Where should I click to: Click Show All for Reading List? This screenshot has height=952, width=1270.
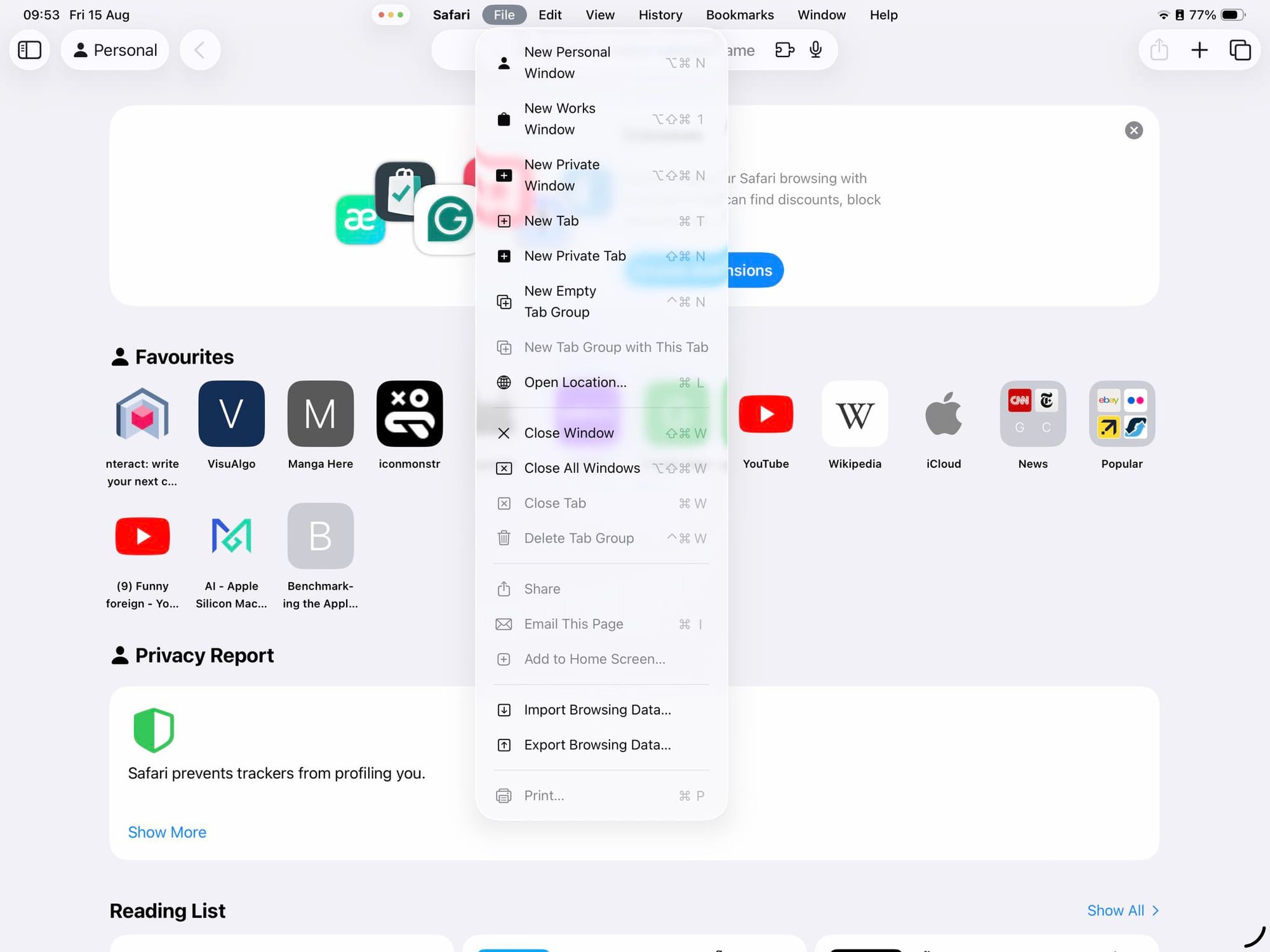(x=1123, y=910)
